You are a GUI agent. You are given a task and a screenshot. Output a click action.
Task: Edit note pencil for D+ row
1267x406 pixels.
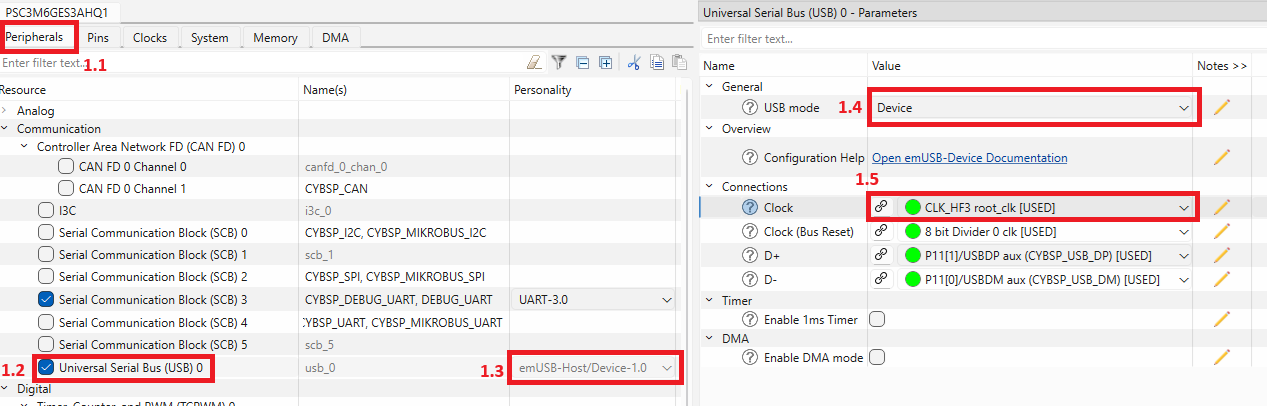tap(1221, 255)
